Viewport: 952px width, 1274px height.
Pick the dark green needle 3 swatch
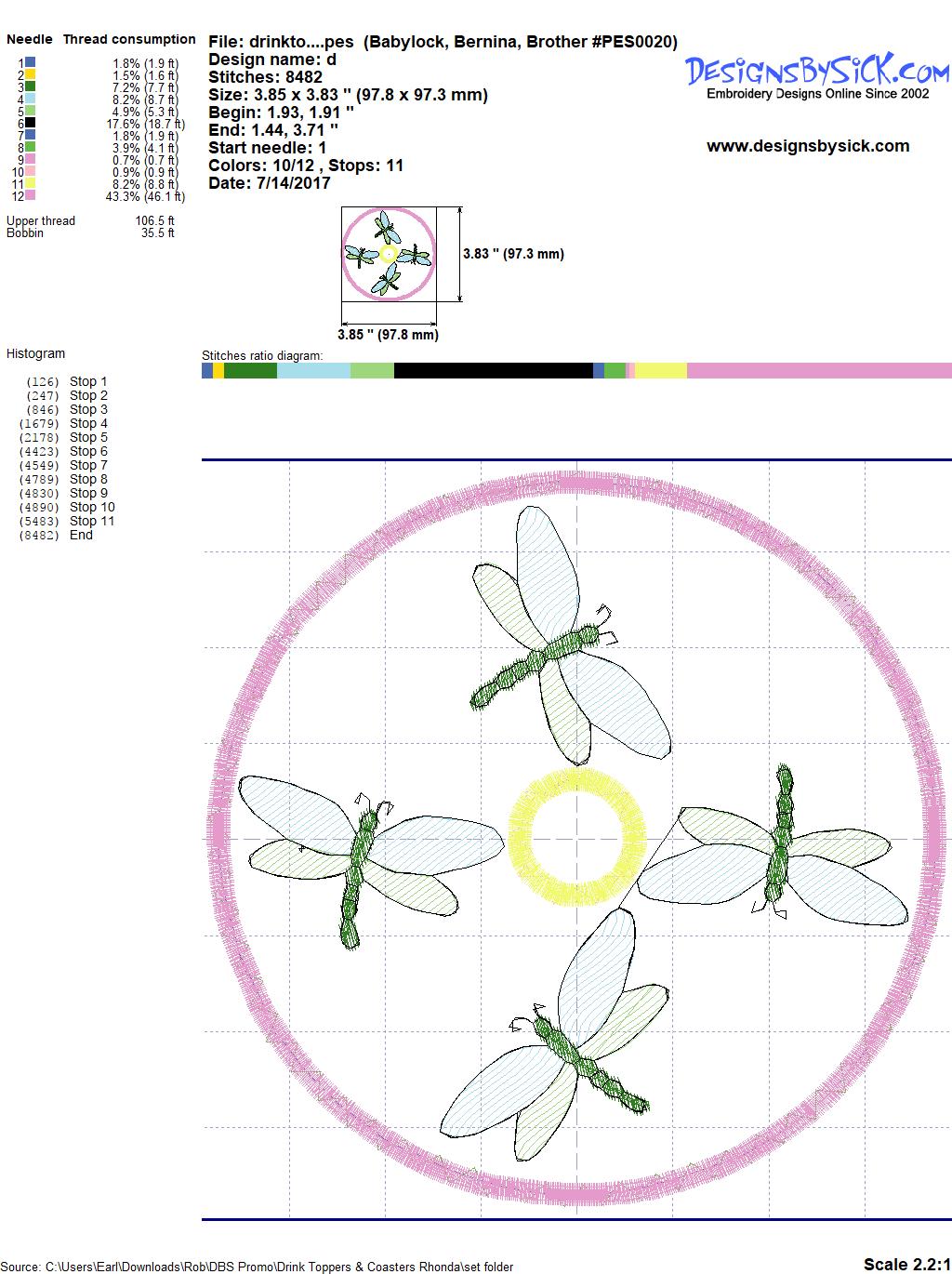pyautogui.click(x=31, y=86)
